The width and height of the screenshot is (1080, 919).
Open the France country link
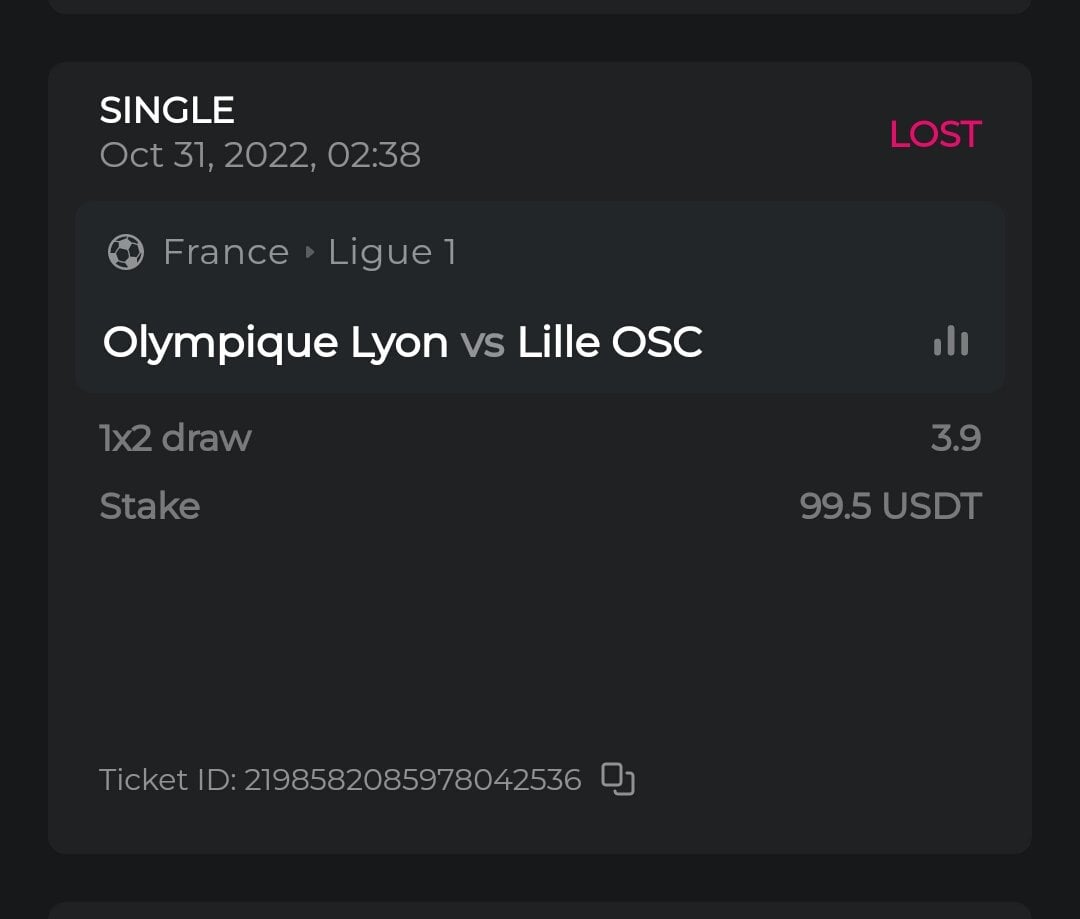tap(226, 252)
